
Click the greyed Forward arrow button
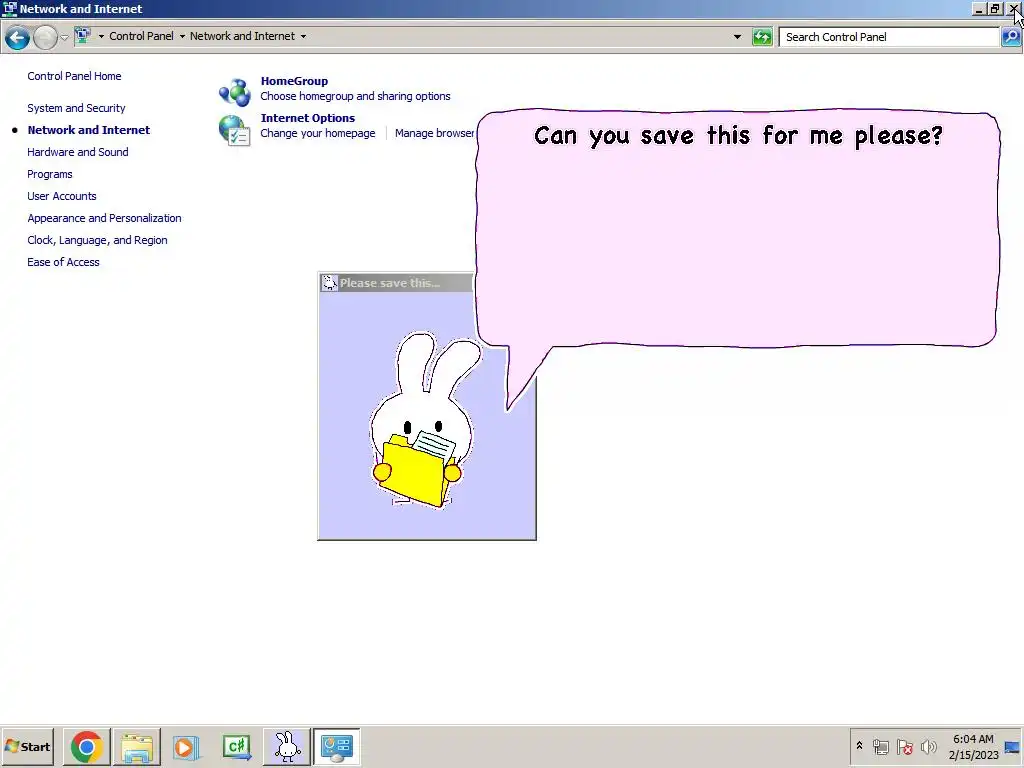[x=45, y=38]
